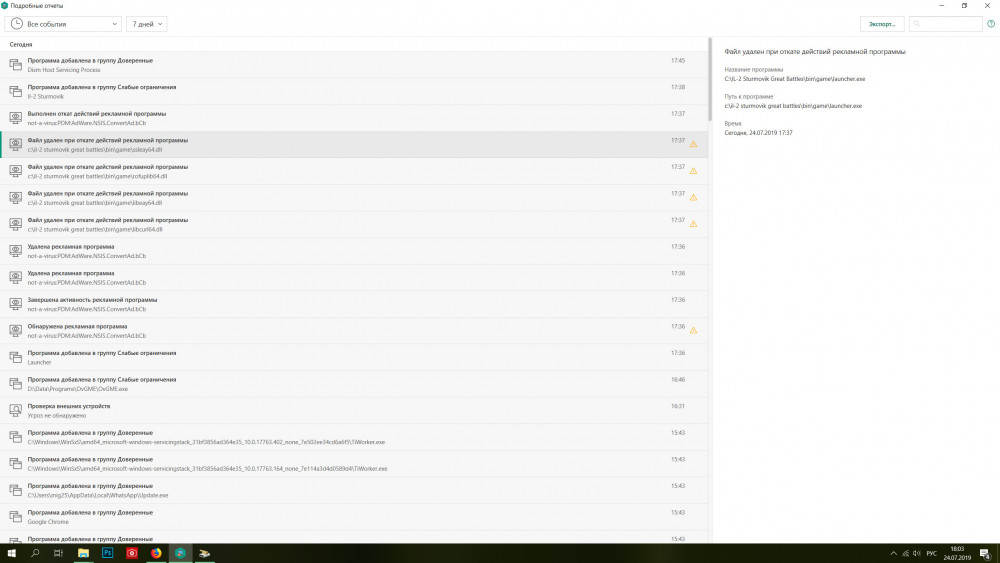1000x563 pixels.
Task: Switch to Photoshop from taskbar
Action: pos(107,553)
